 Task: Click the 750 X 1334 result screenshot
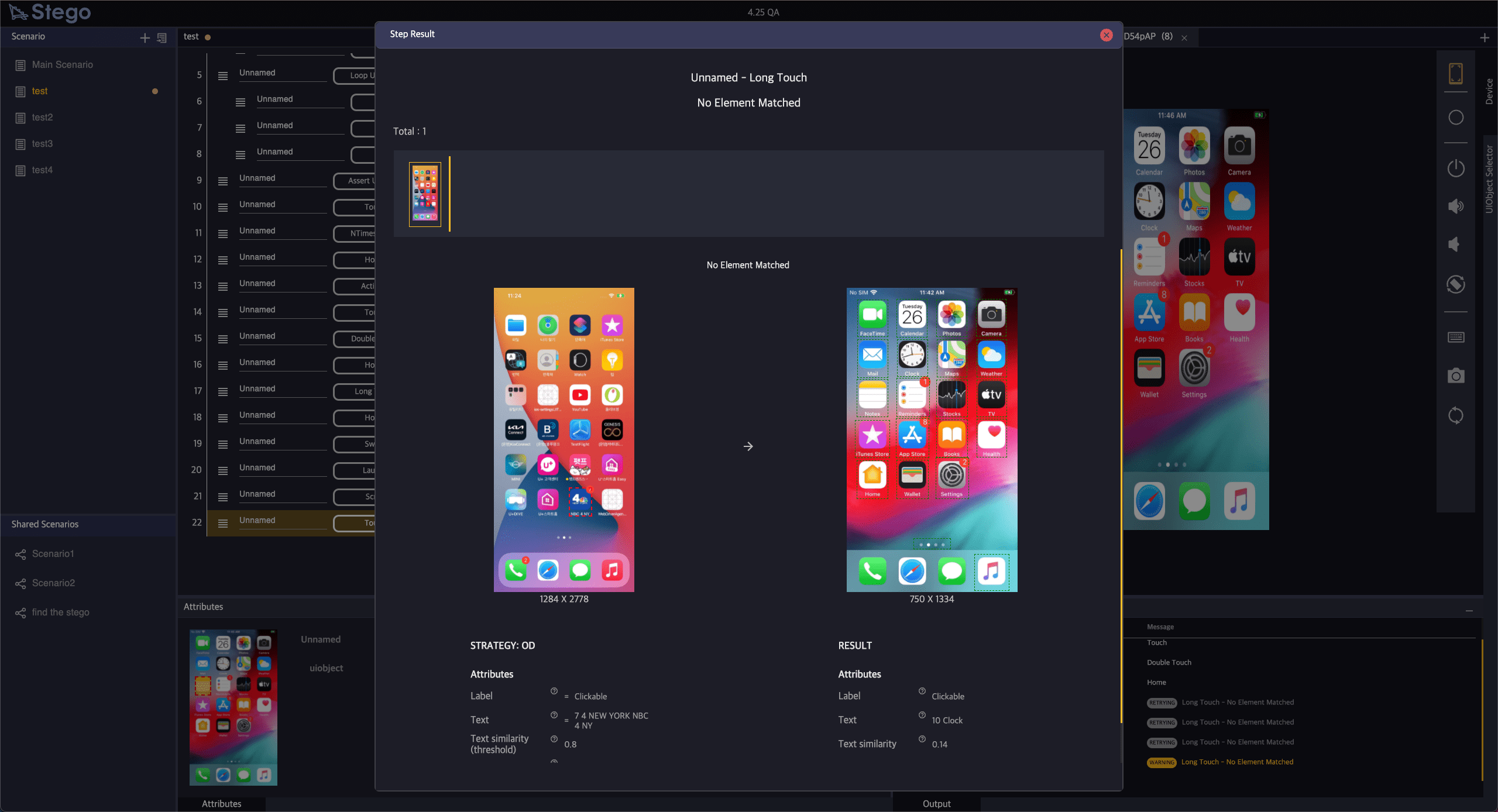tap(932, 440)
